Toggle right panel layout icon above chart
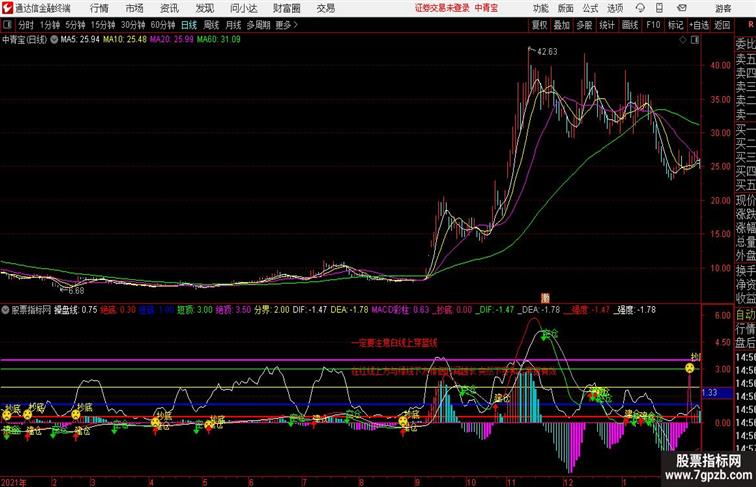 [695, 40]
